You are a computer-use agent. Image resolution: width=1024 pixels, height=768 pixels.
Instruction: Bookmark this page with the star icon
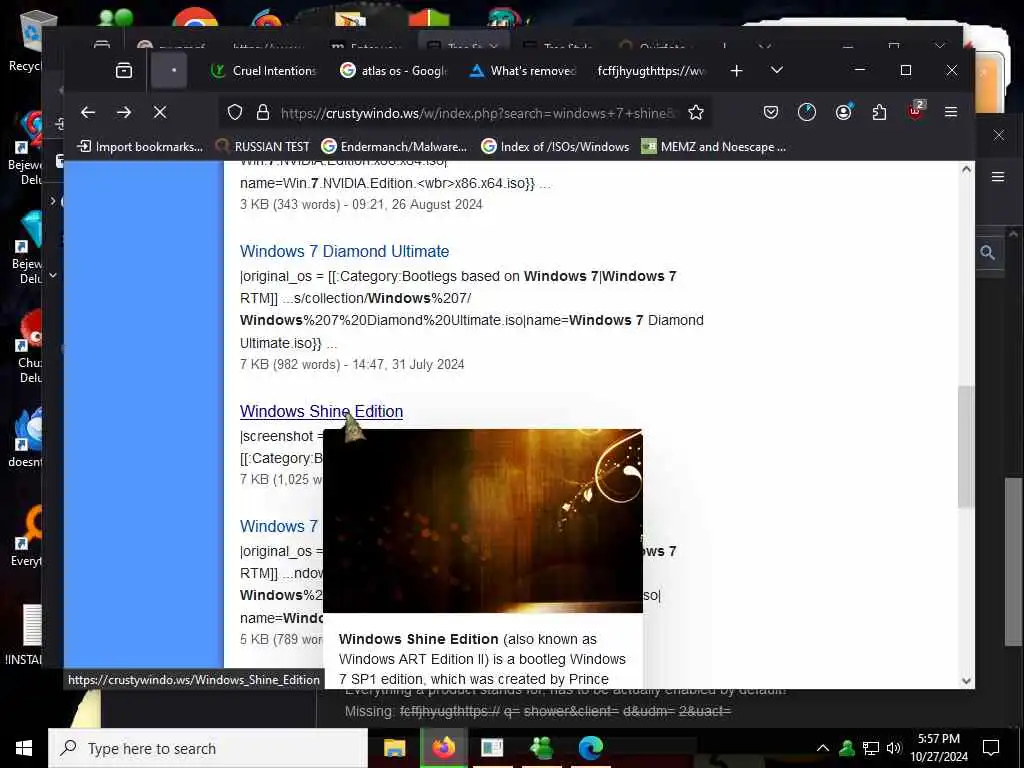tap(696, 113)
